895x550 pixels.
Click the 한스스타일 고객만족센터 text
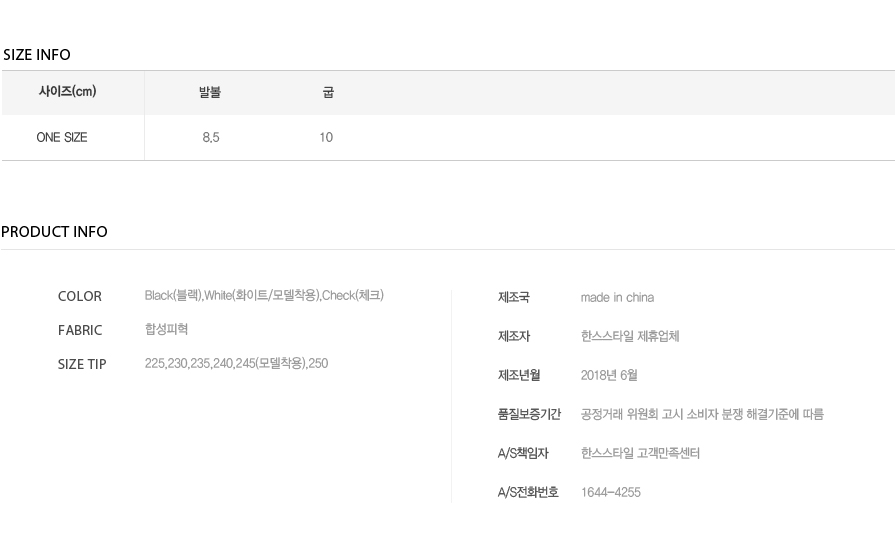[x=640, y=453]
